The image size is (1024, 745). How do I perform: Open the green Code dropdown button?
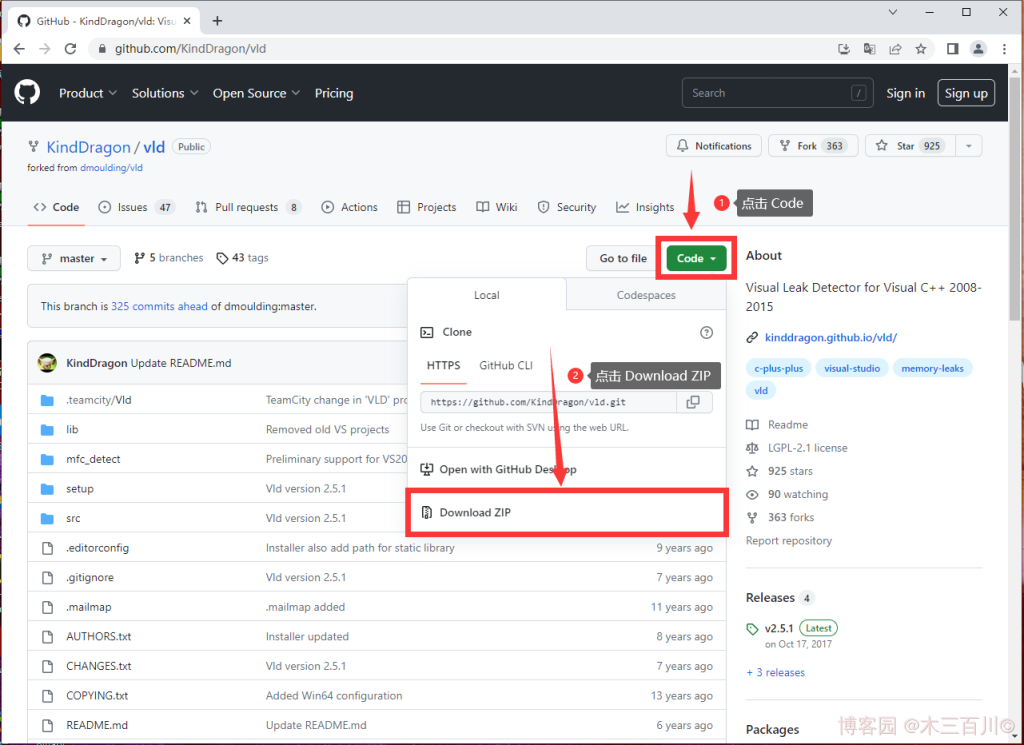click(x=696, y=258)
